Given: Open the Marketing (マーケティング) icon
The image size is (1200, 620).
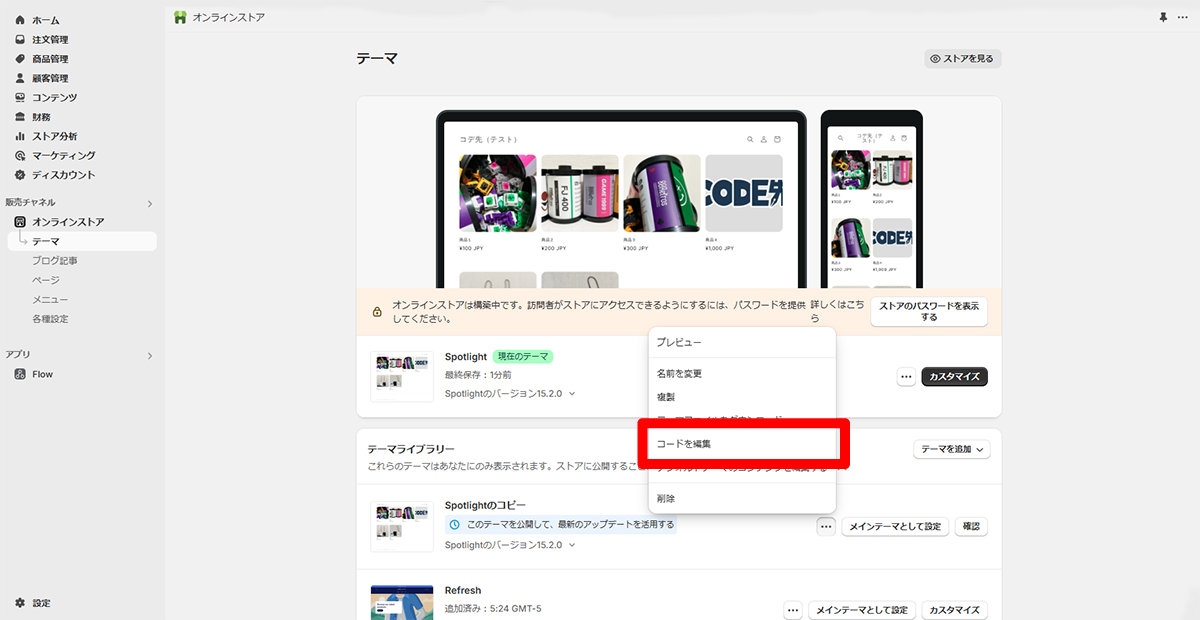Looking at the screenshot, I should [20, 156].
